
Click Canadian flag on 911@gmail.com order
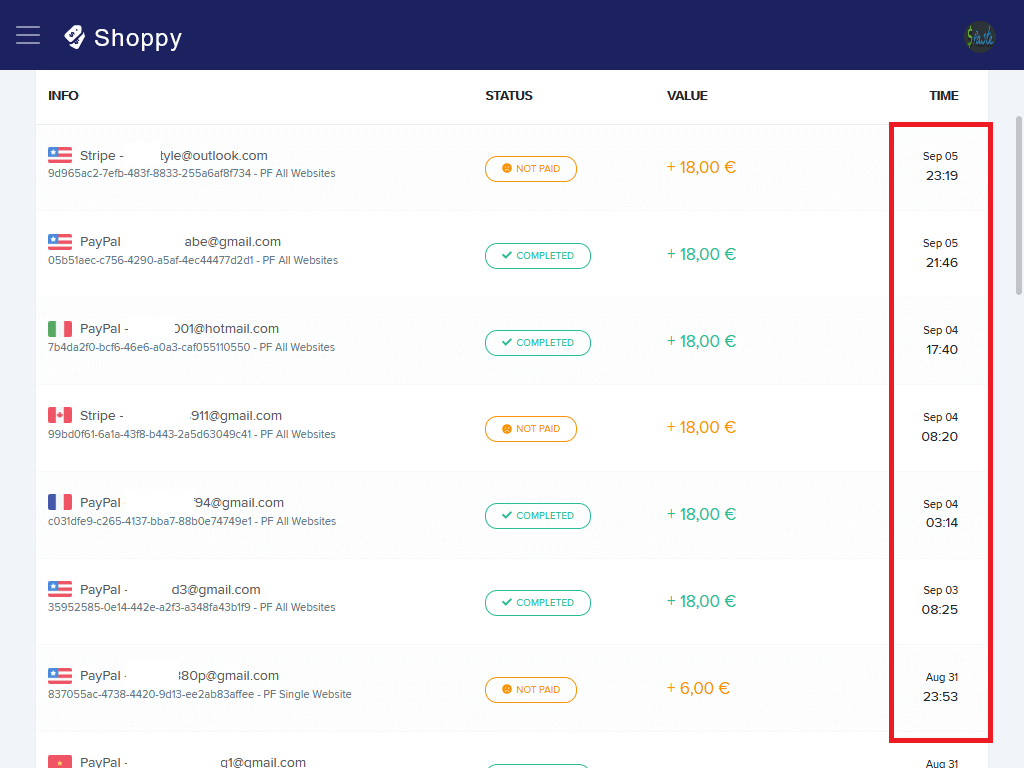pyautogui.click(x=60, y=415)
